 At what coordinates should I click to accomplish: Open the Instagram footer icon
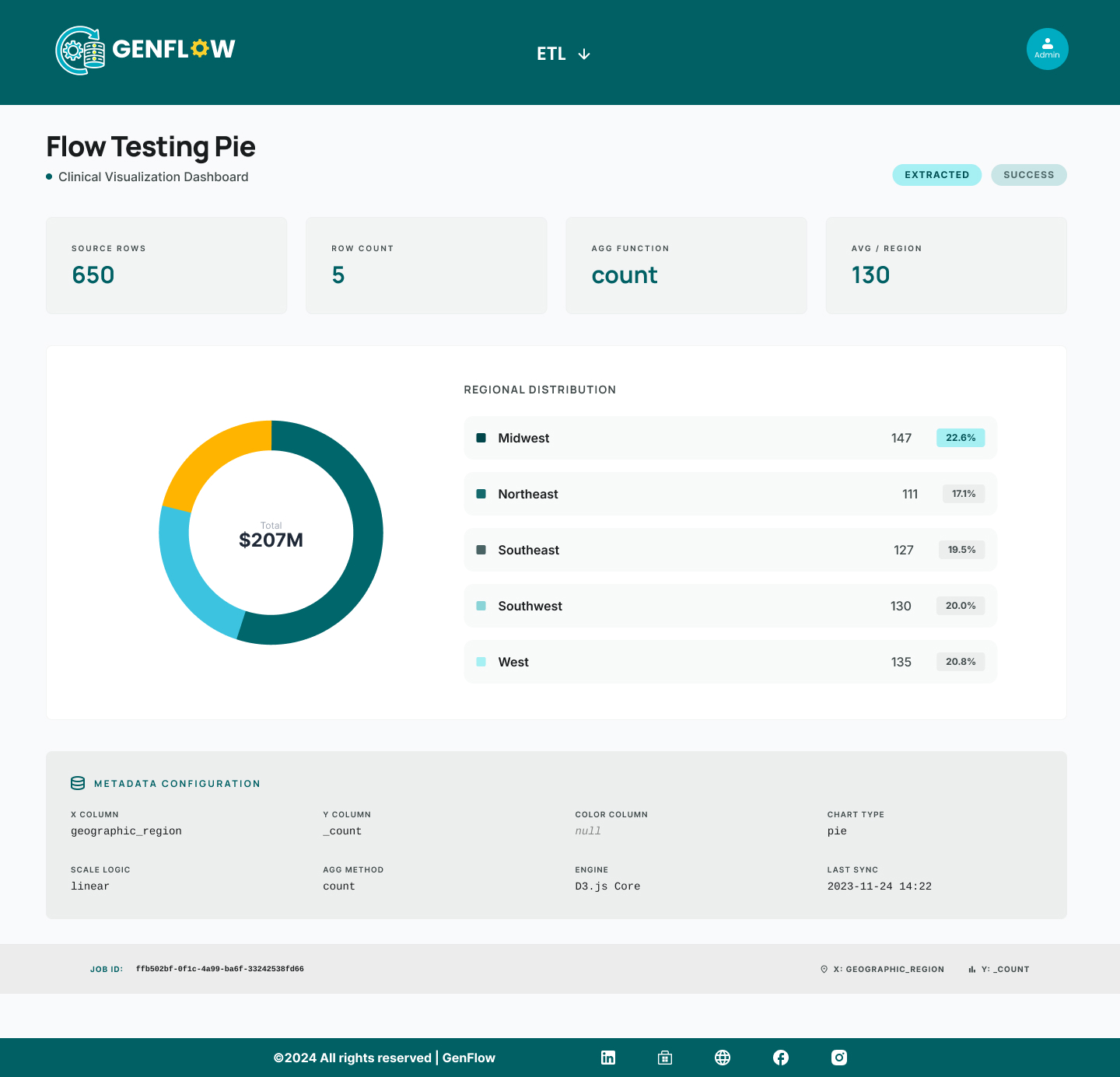[839, 1058]
